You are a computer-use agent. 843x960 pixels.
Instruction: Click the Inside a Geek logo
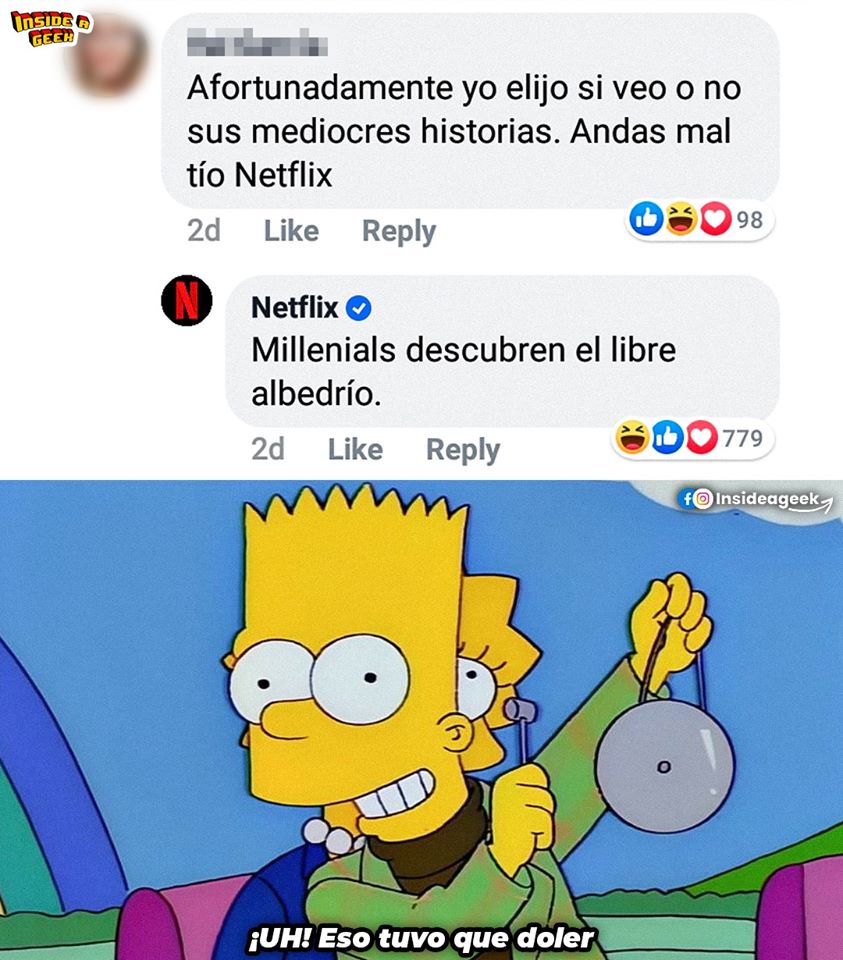pos(51,29)
